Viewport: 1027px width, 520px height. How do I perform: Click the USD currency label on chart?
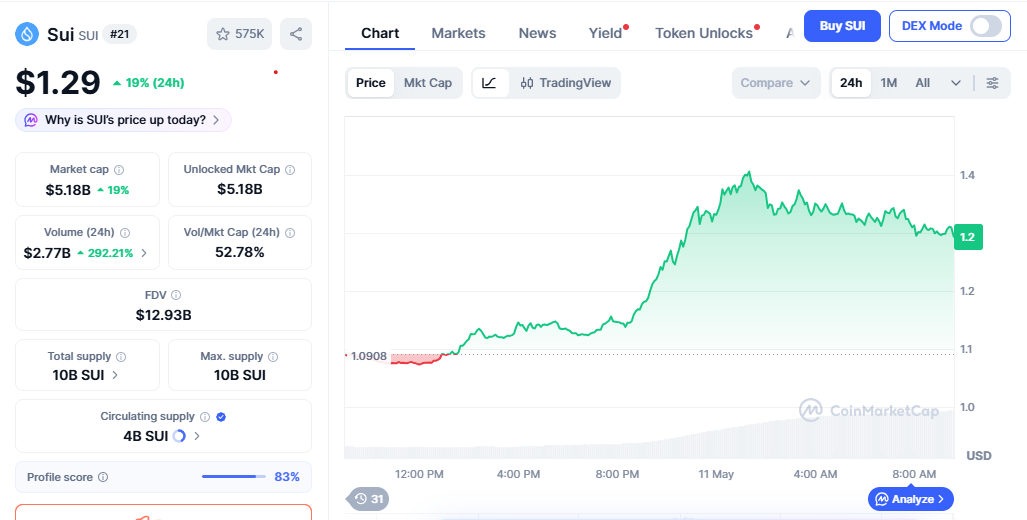[979, 455]
